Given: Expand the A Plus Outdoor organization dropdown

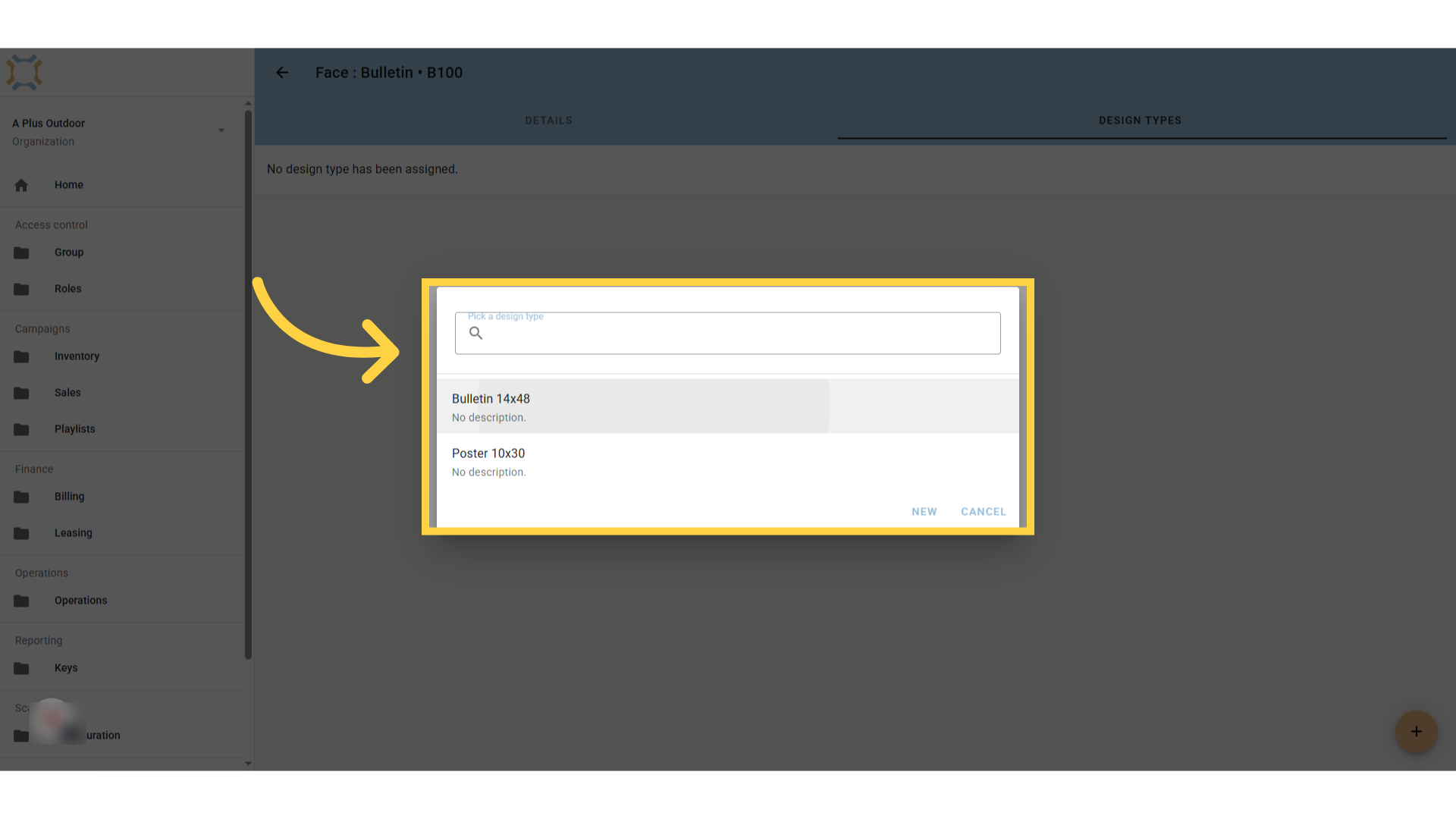Looking at the screenshot, I should 221,130.
